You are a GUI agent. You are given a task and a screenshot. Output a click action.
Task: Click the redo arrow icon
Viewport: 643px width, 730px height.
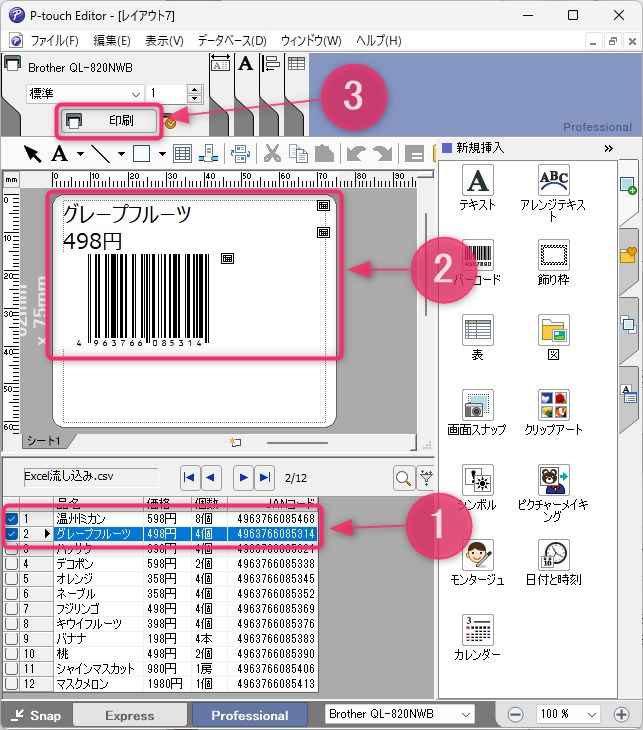tap(383, 154)
